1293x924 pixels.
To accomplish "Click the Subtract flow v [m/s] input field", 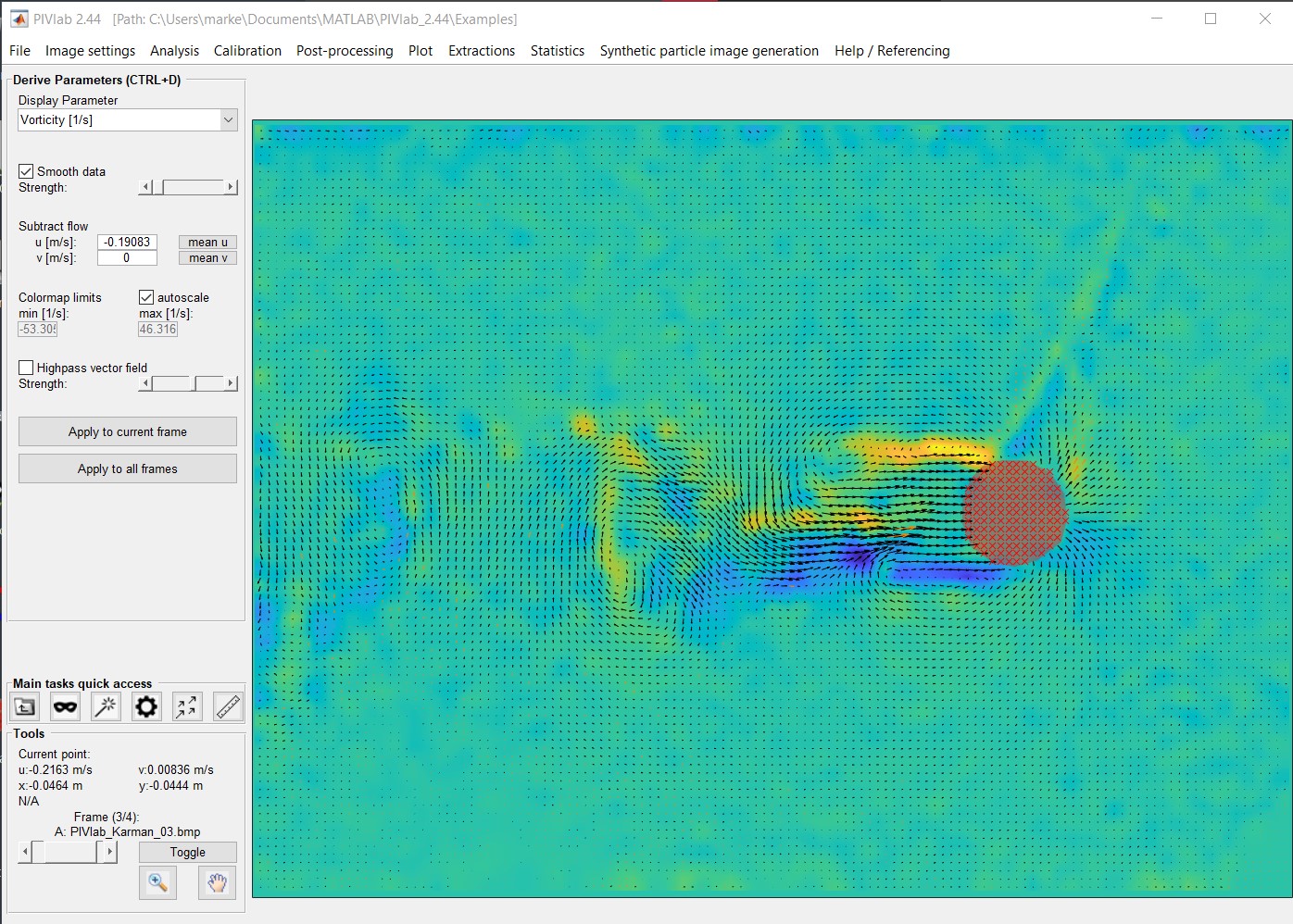I will (x=127, y=258).
